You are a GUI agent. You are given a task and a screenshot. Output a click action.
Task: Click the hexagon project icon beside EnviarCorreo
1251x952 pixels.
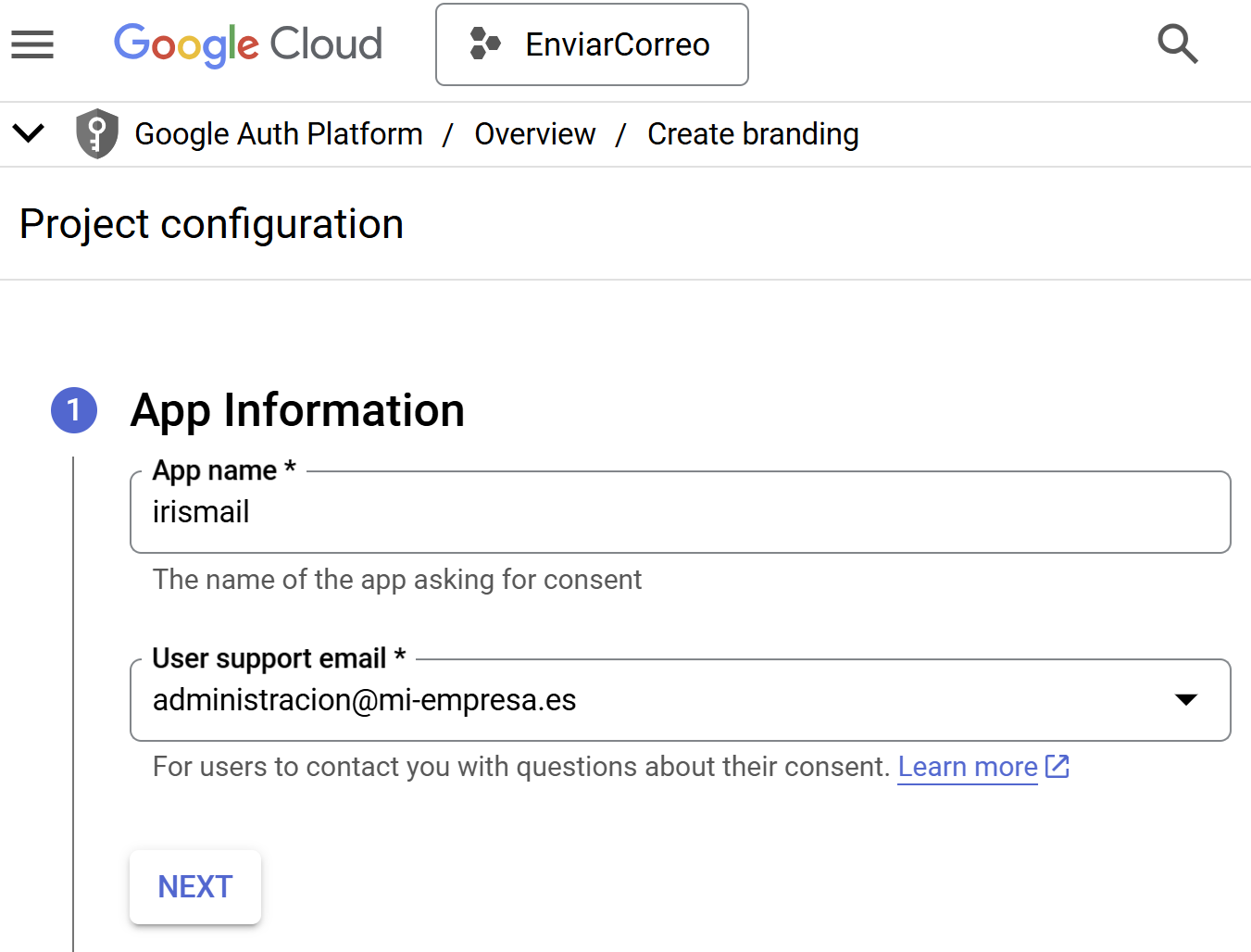click(484, 44)
